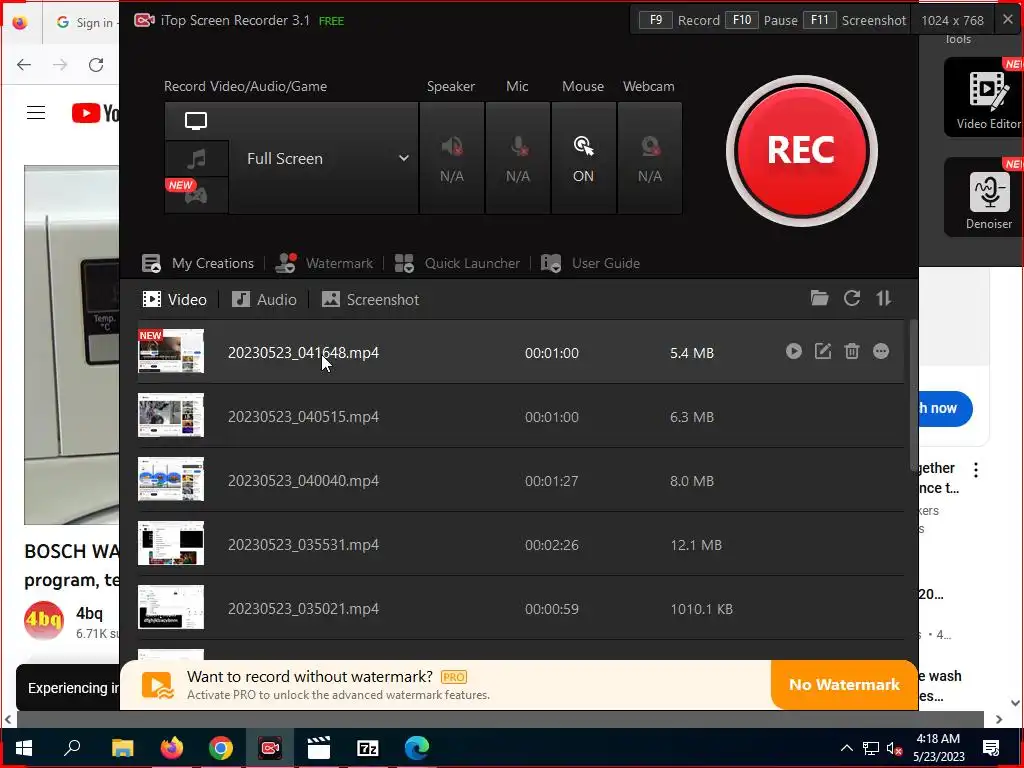The width and height of the screenshot is (1024, 768).
Task: Open Windows taskbar search
Action: click(x=72, y=748)
